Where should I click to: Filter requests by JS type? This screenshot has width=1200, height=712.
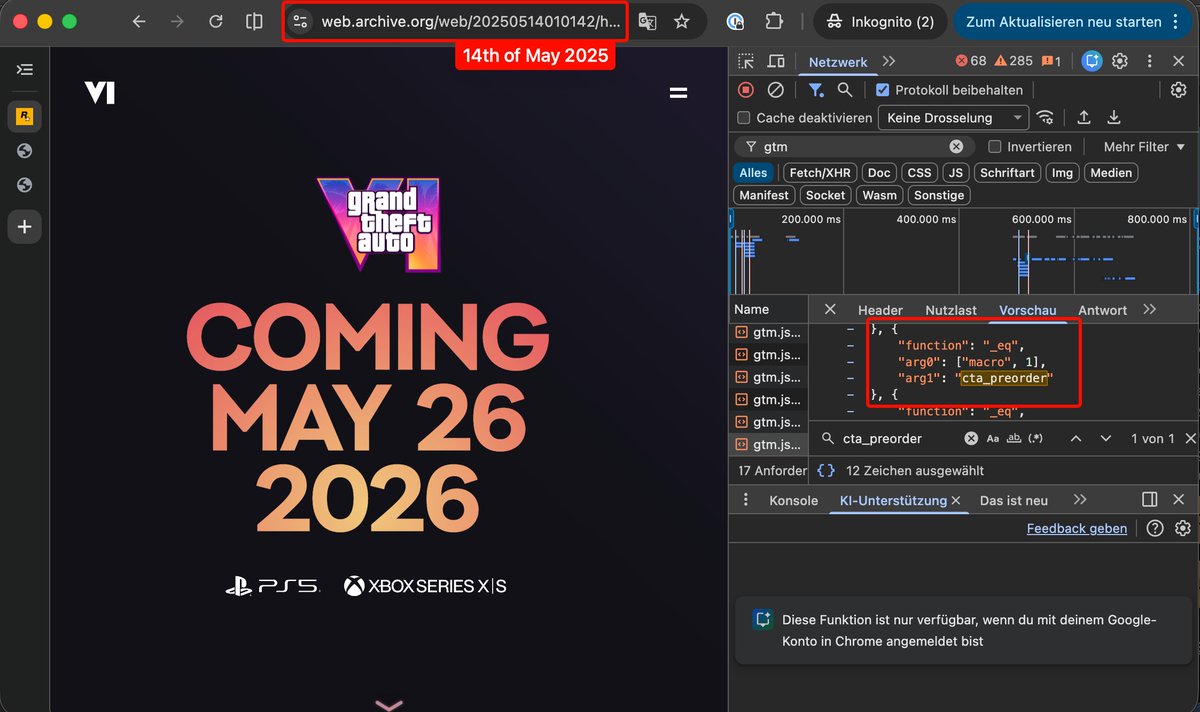tap(956, 173)
